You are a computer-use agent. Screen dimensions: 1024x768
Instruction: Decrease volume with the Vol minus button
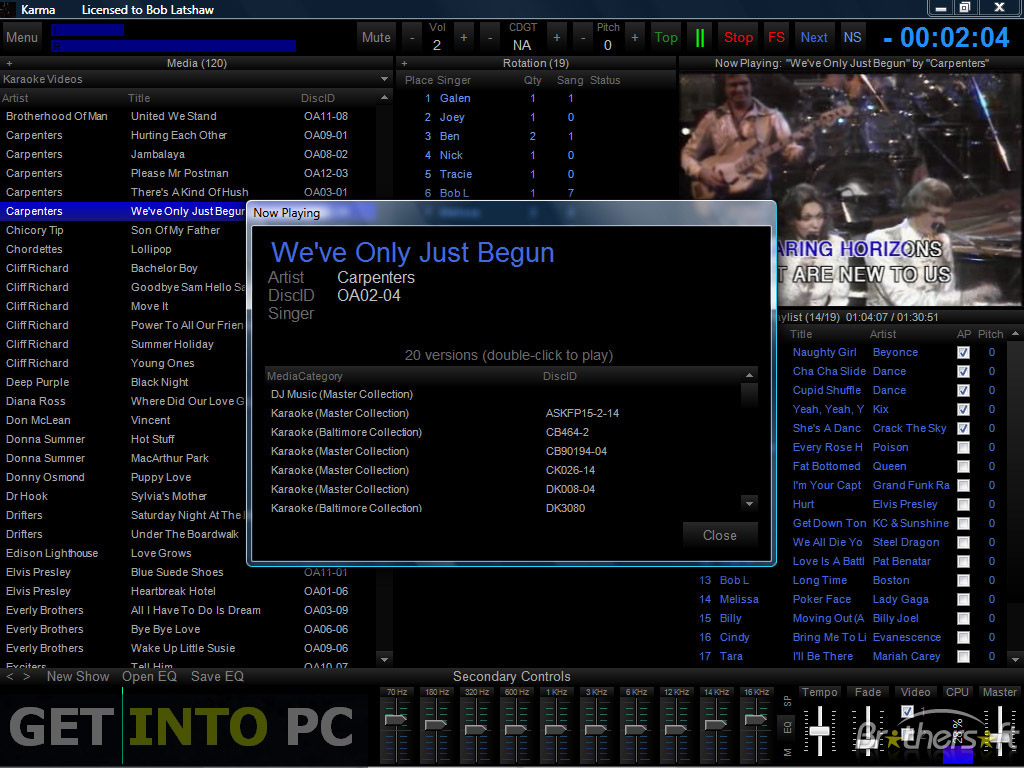coord(412,38)
